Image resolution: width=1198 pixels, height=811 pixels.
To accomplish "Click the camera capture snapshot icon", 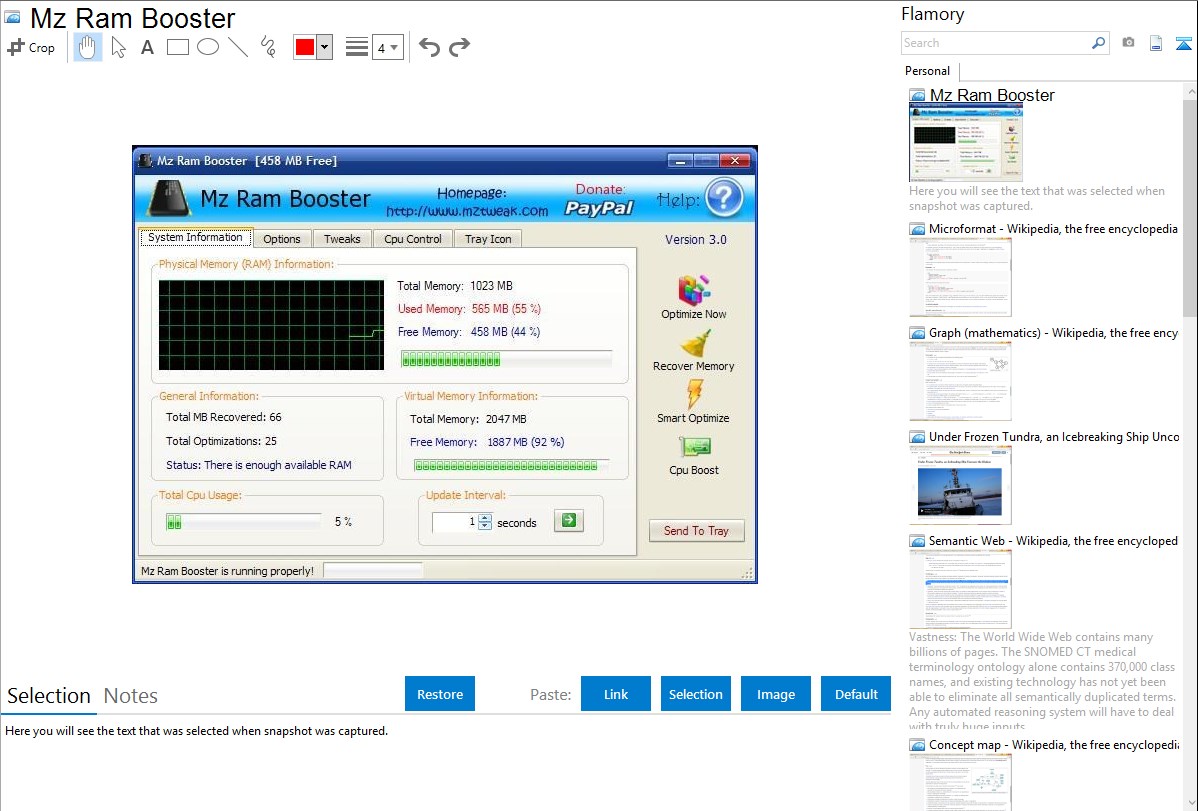I will (1128, 43).
